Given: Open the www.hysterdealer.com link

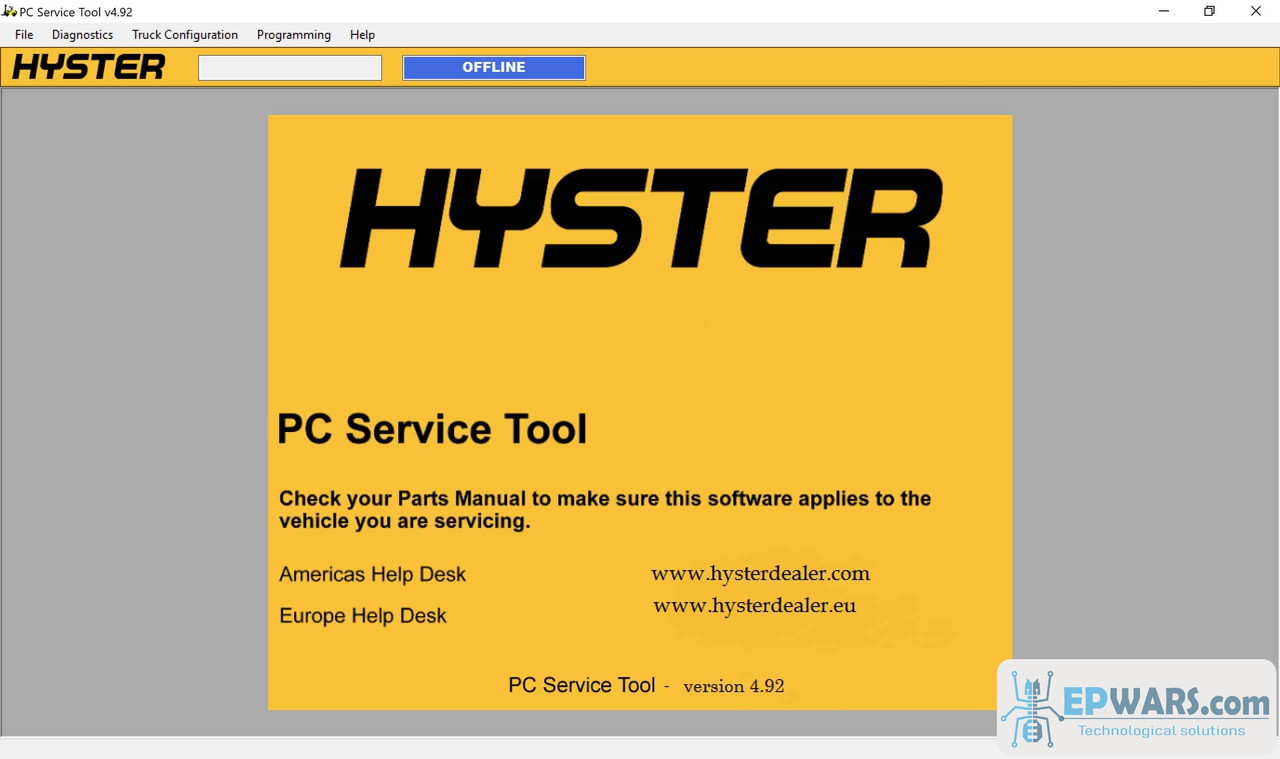Looking at the screenshot, I should pos(760,573).
